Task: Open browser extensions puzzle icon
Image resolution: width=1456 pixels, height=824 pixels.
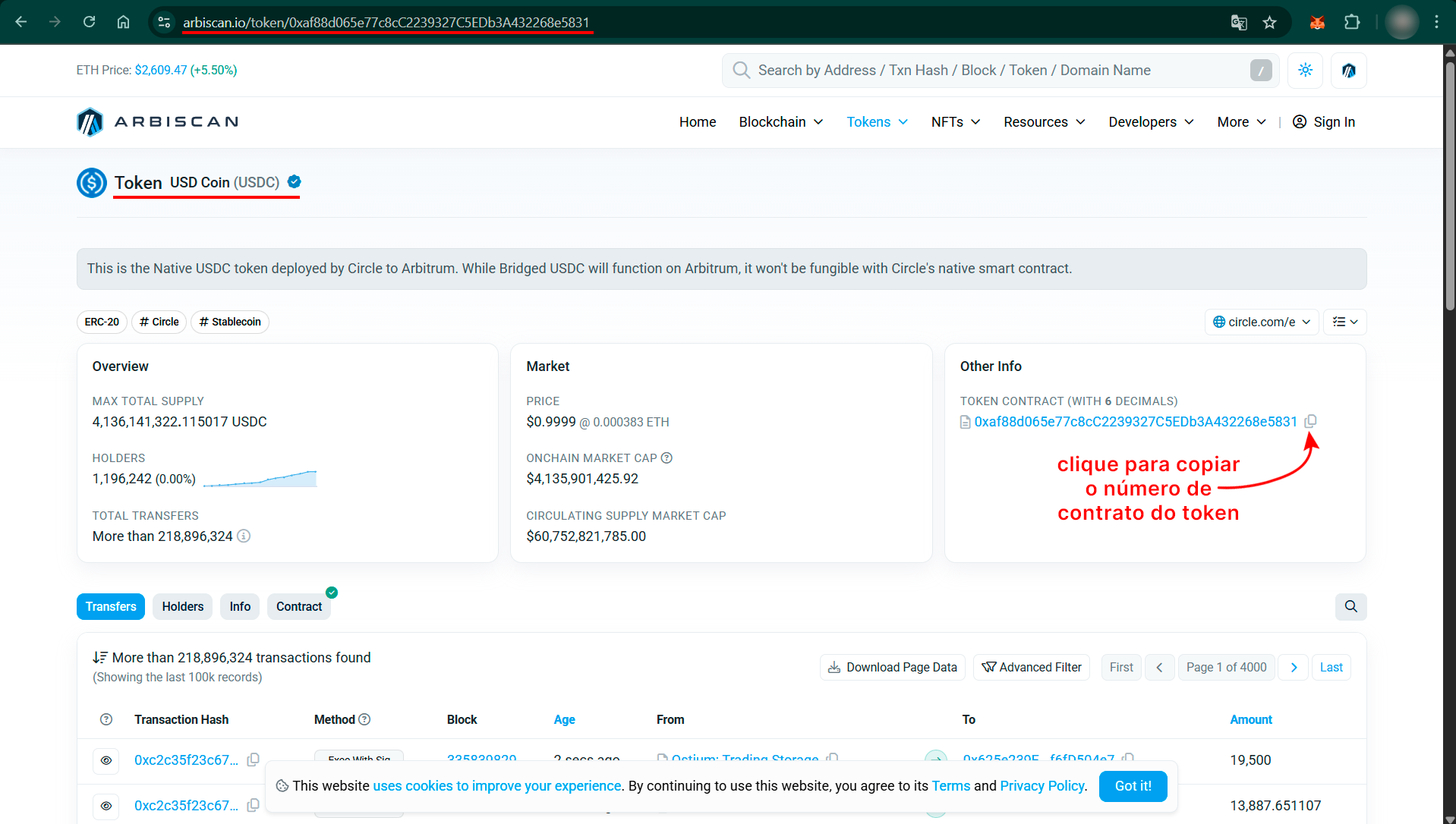Action: pos(1351,22)
